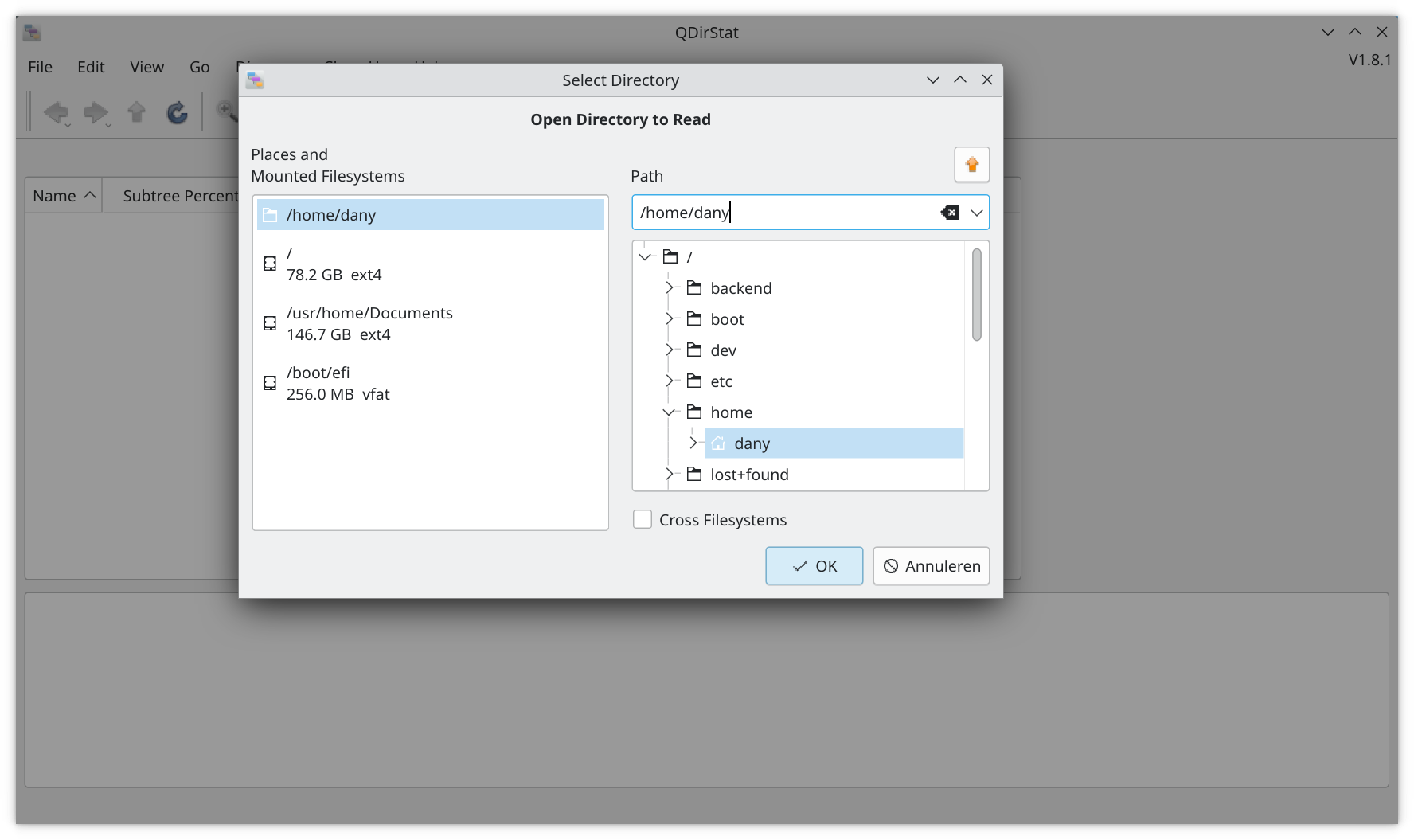Click the folder icon beside /home/dany place
This screenshot has width=1414, height=840.
pyautogui.click(x=270, y=215)
